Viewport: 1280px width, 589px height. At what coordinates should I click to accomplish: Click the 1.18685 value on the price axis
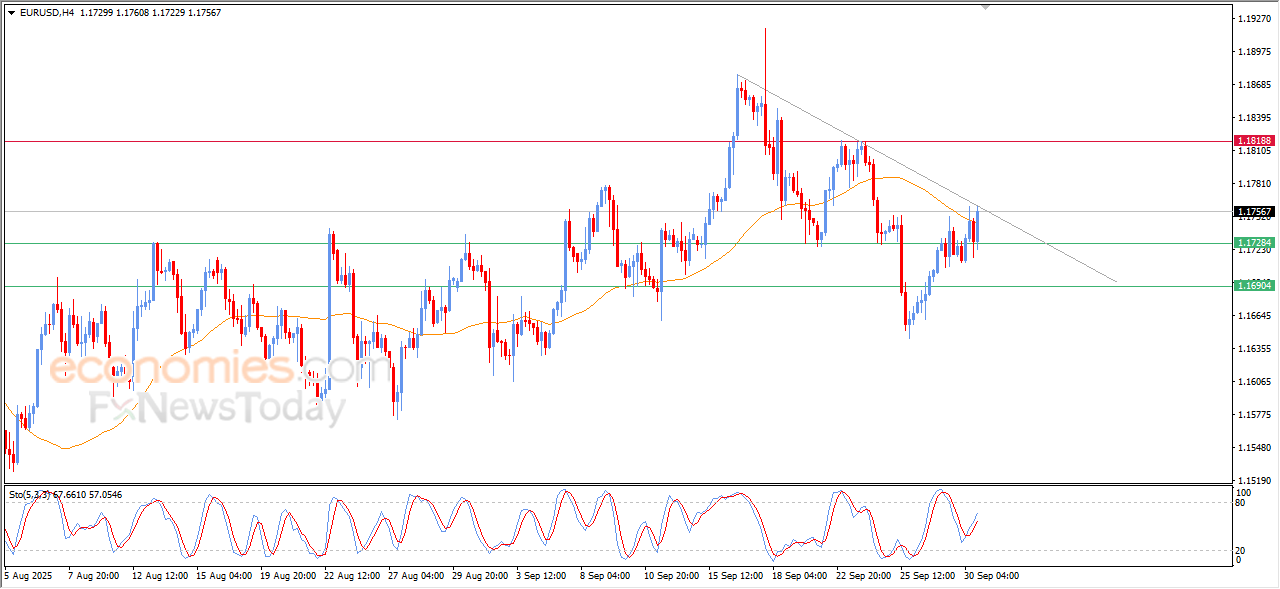click(1254, 85)
